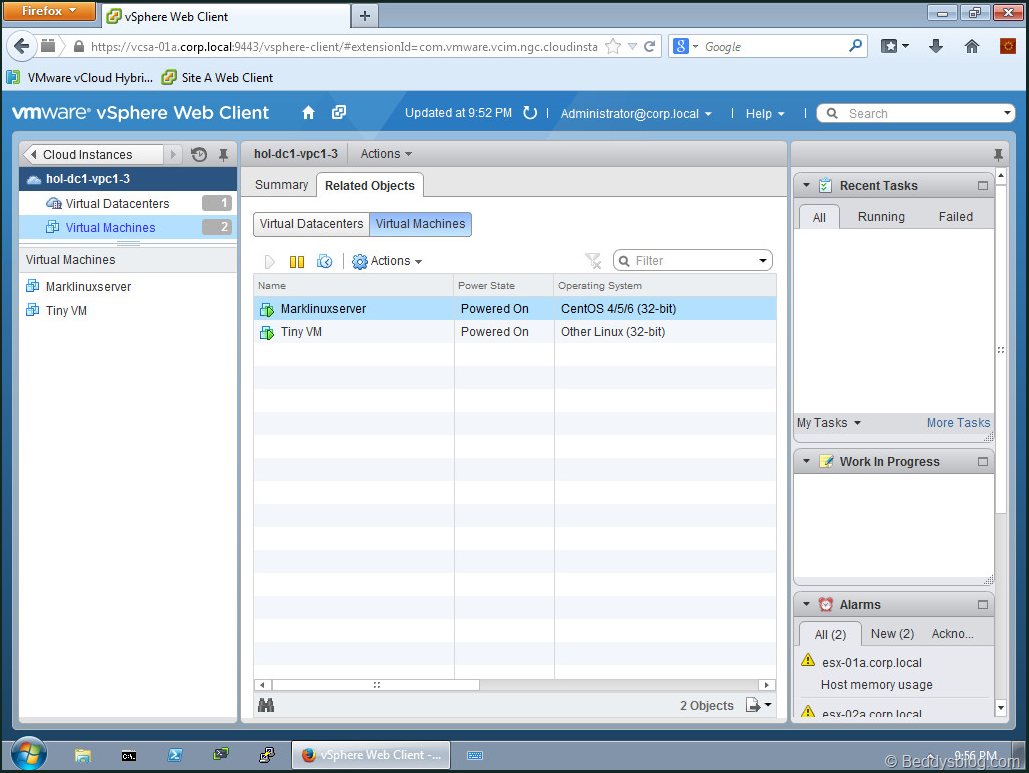Expand the Filter field dropdown arrow

(763, 261)
